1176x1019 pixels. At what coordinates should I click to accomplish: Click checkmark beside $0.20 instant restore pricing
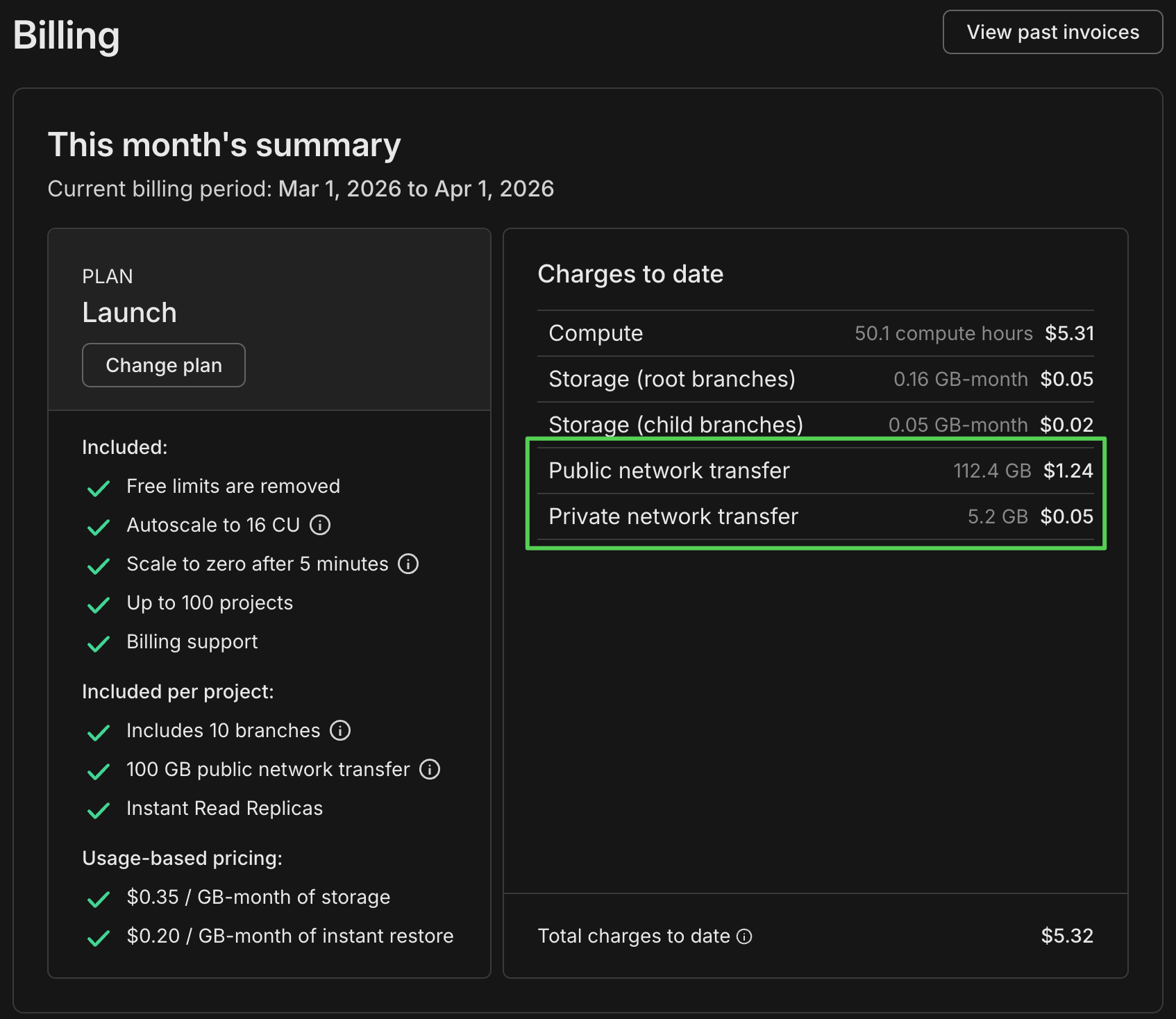click(x=99, y=938)
